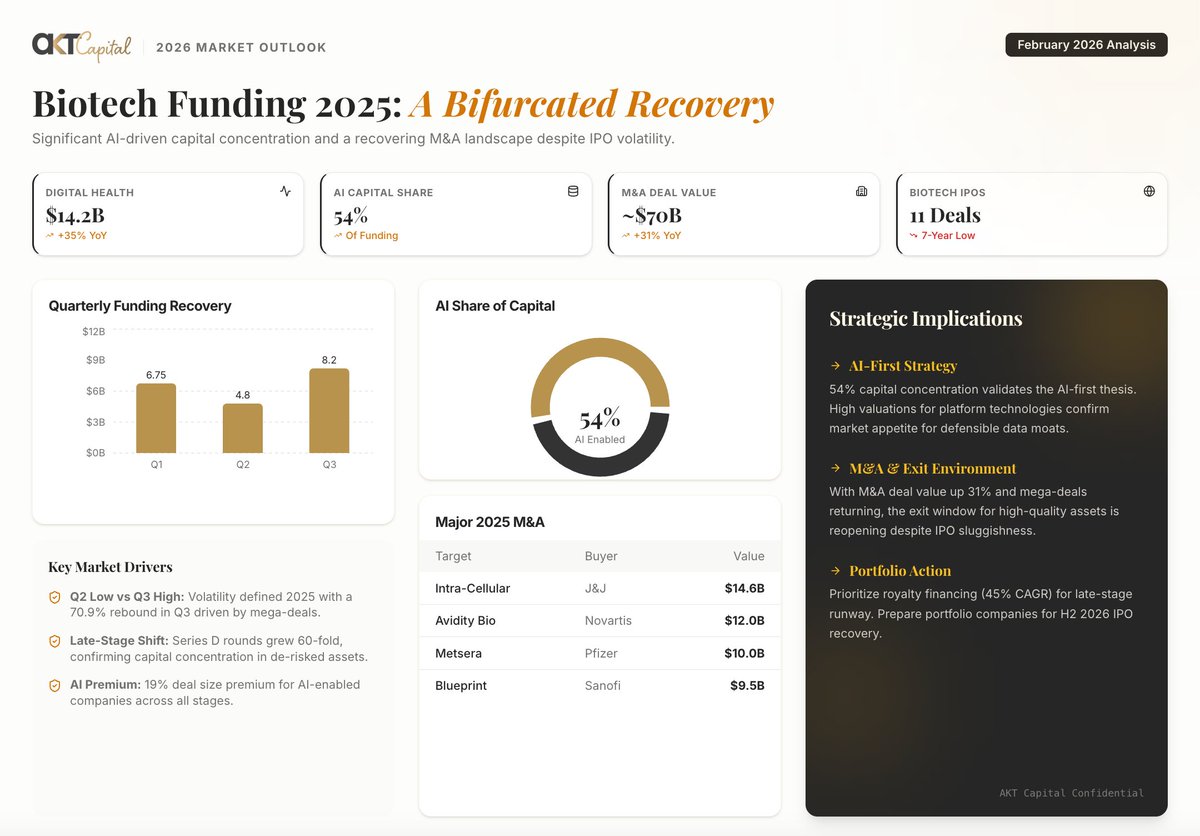Screen dimensions: 1200x836
Task: Click the $12.0B value cell
Action: [745, 621]
